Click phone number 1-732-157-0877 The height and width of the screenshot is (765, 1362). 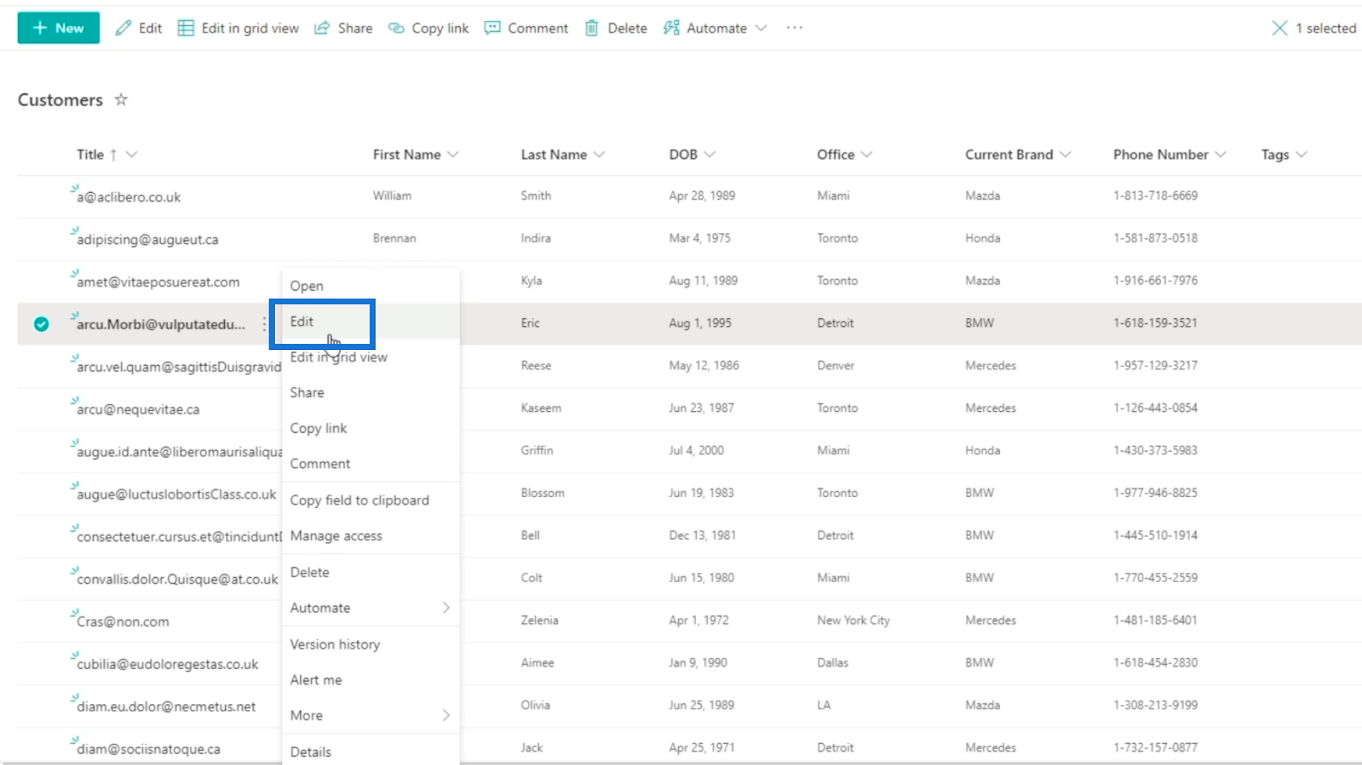coord(1155,747)
